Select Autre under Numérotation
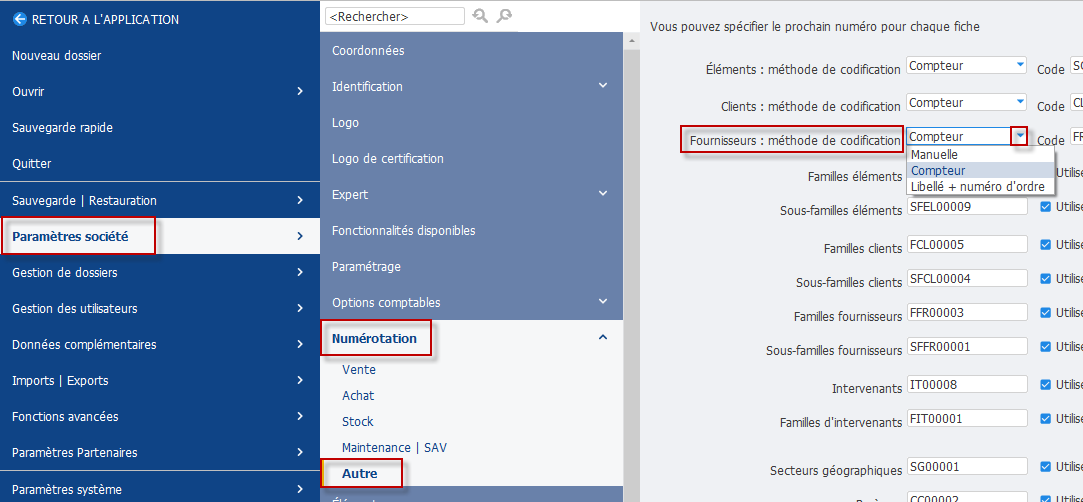This screenshot has height=502, width=1083. 360,474
